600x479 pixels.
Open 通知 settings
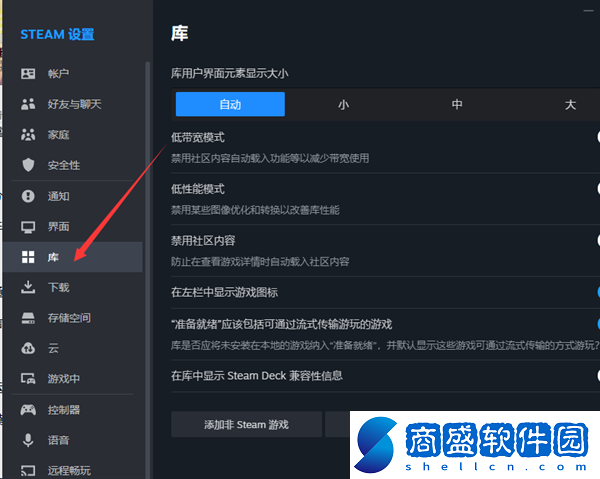click(x=73, y=196)
